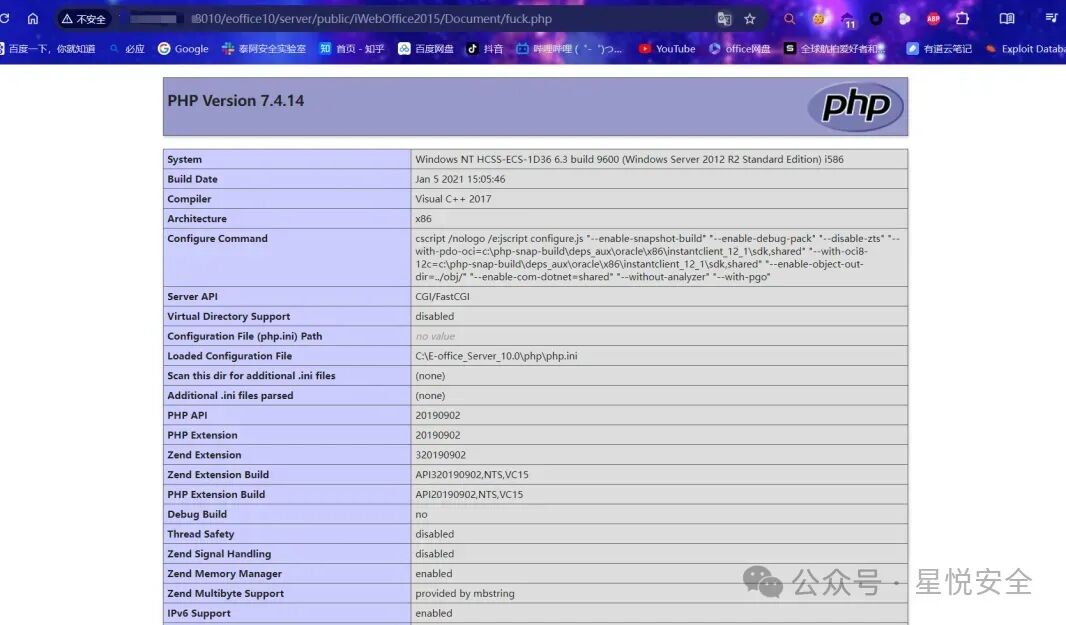Open the 哔哩哔哩 bookmark
The width and height of the screenshot is (1066, 625).
[x=569, y=49]
